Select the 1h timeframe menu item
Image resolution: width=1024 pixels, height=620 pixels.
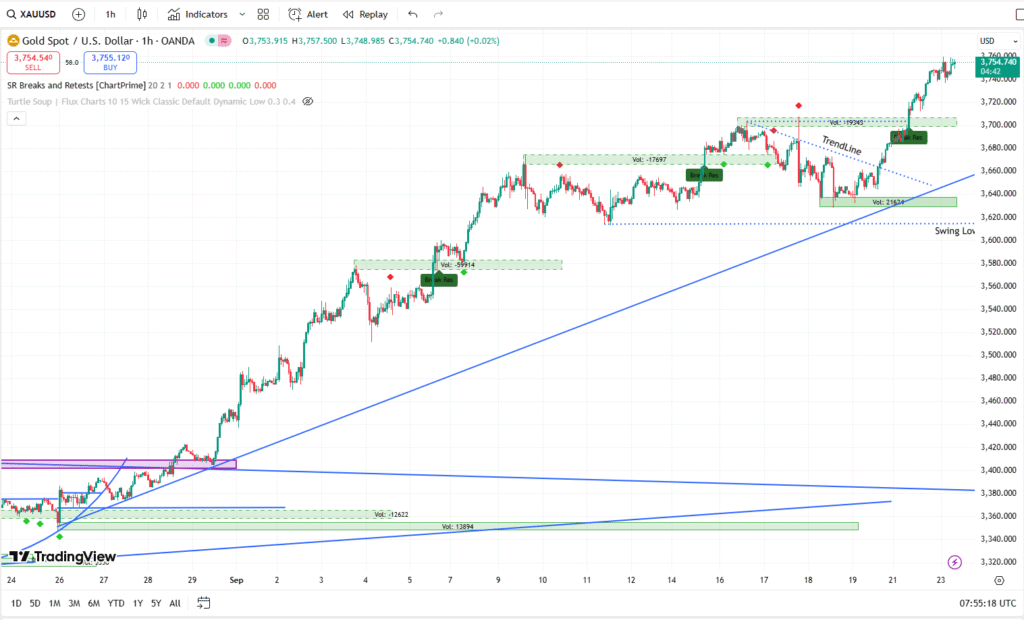[x=110, y=14]
